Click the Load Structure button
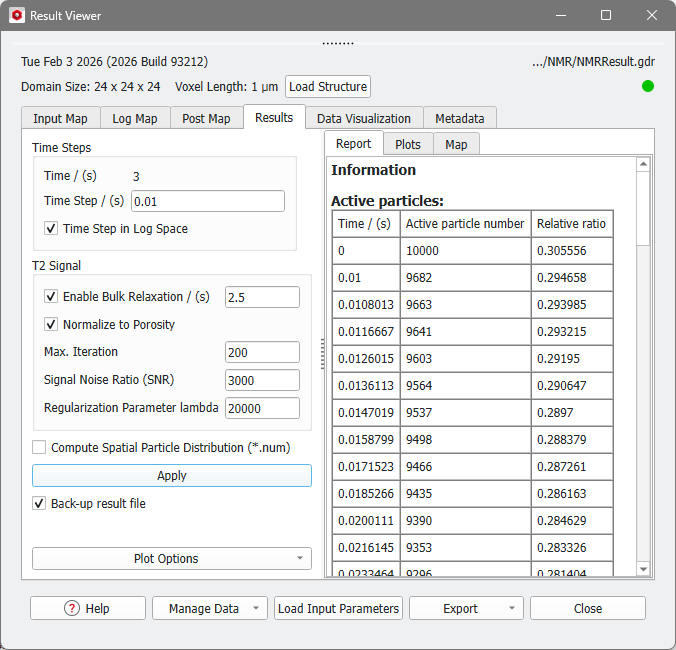676x650 pixels. (x=328, y=87)
